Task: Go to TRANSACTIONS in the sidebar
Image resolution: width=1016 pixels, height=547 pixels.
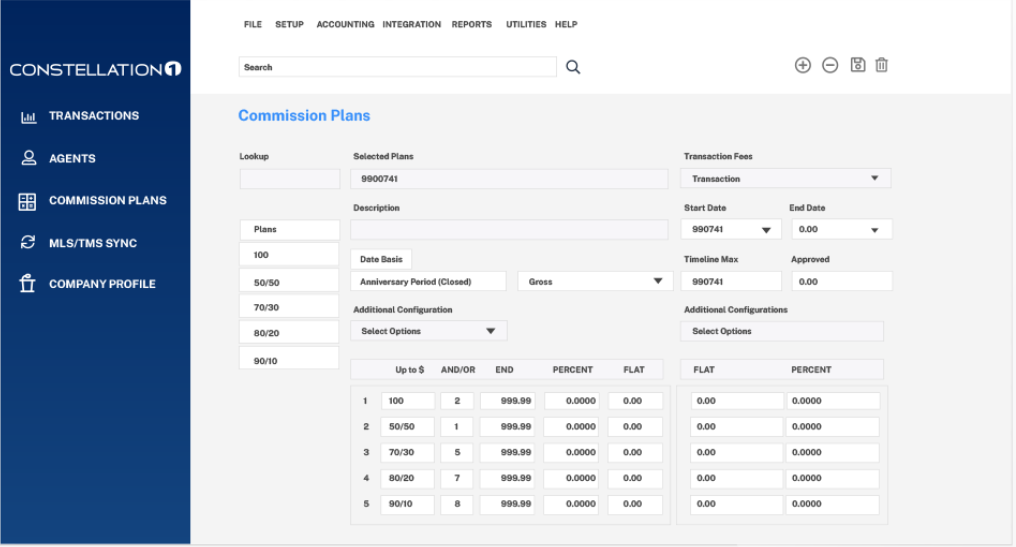Action: (x=94, y=116)
